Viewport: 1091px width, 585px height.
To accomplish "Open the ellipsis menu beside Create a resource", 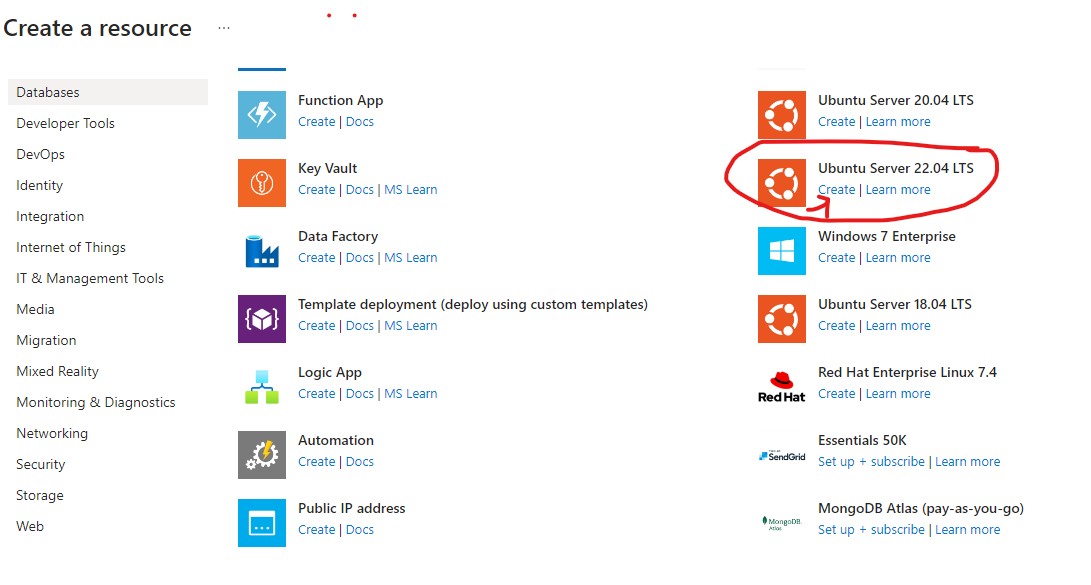I will click(x=224, y=29).
